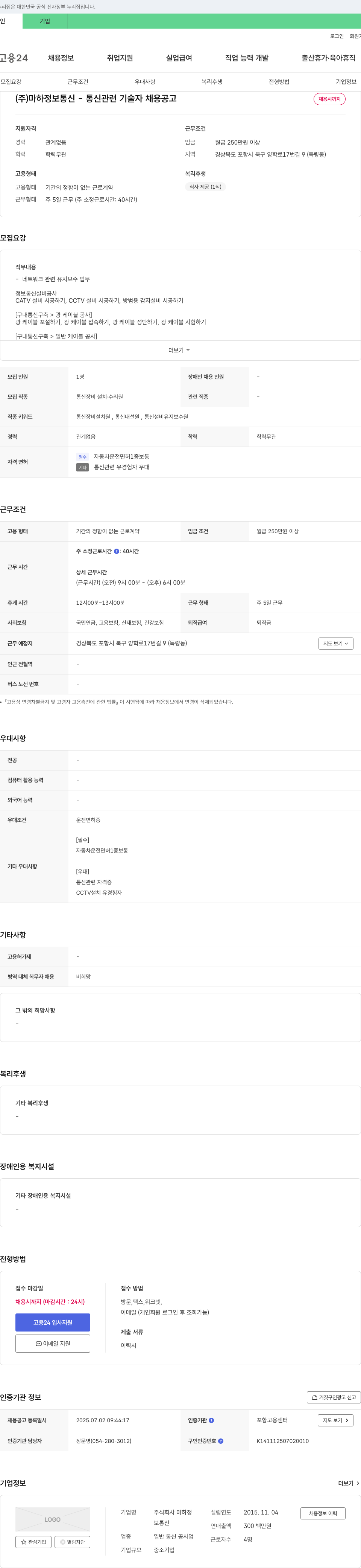Open 지도 보기 for 근무 예정지
361x1568 pixels.
pyautogui.click(x=335, y=644)
